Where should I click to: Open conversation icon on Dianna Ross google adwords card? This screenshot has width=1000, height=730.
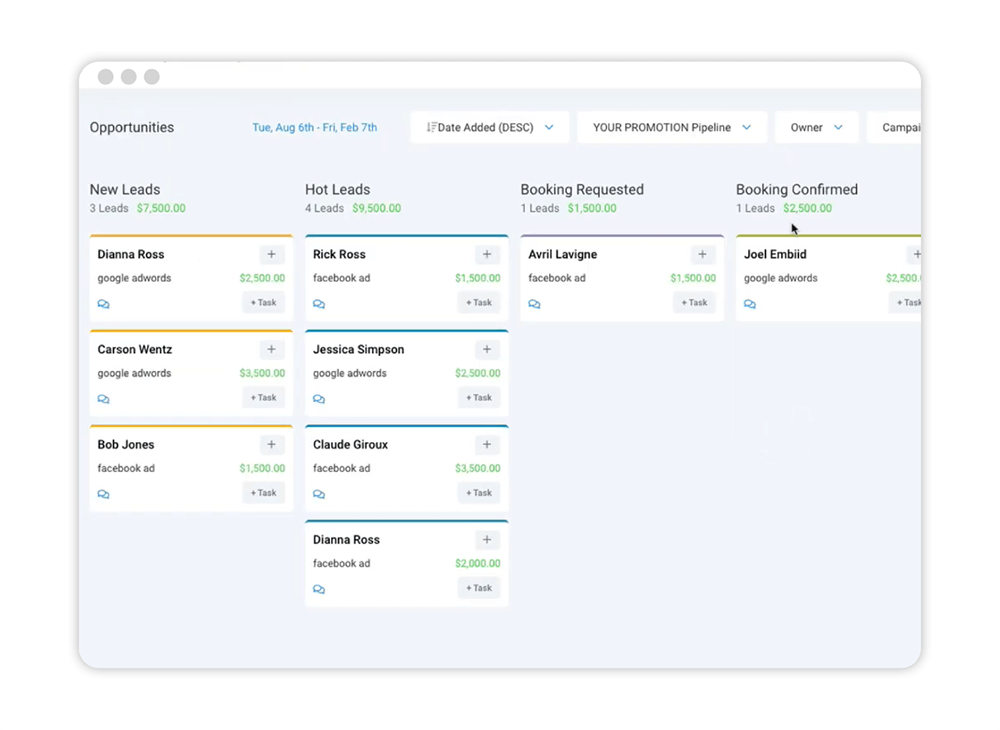tap(103, 304)
